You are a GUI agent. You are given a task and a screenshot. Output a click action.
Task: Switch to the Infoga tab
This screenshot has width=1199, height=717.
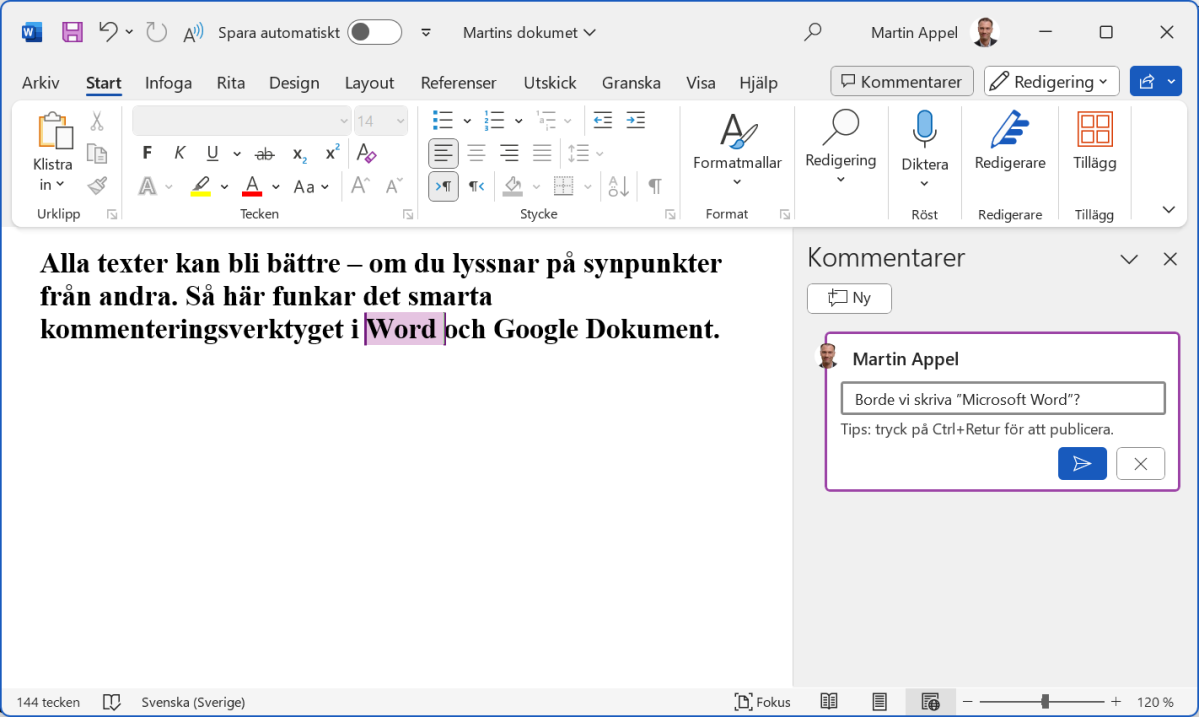(168, 83)
